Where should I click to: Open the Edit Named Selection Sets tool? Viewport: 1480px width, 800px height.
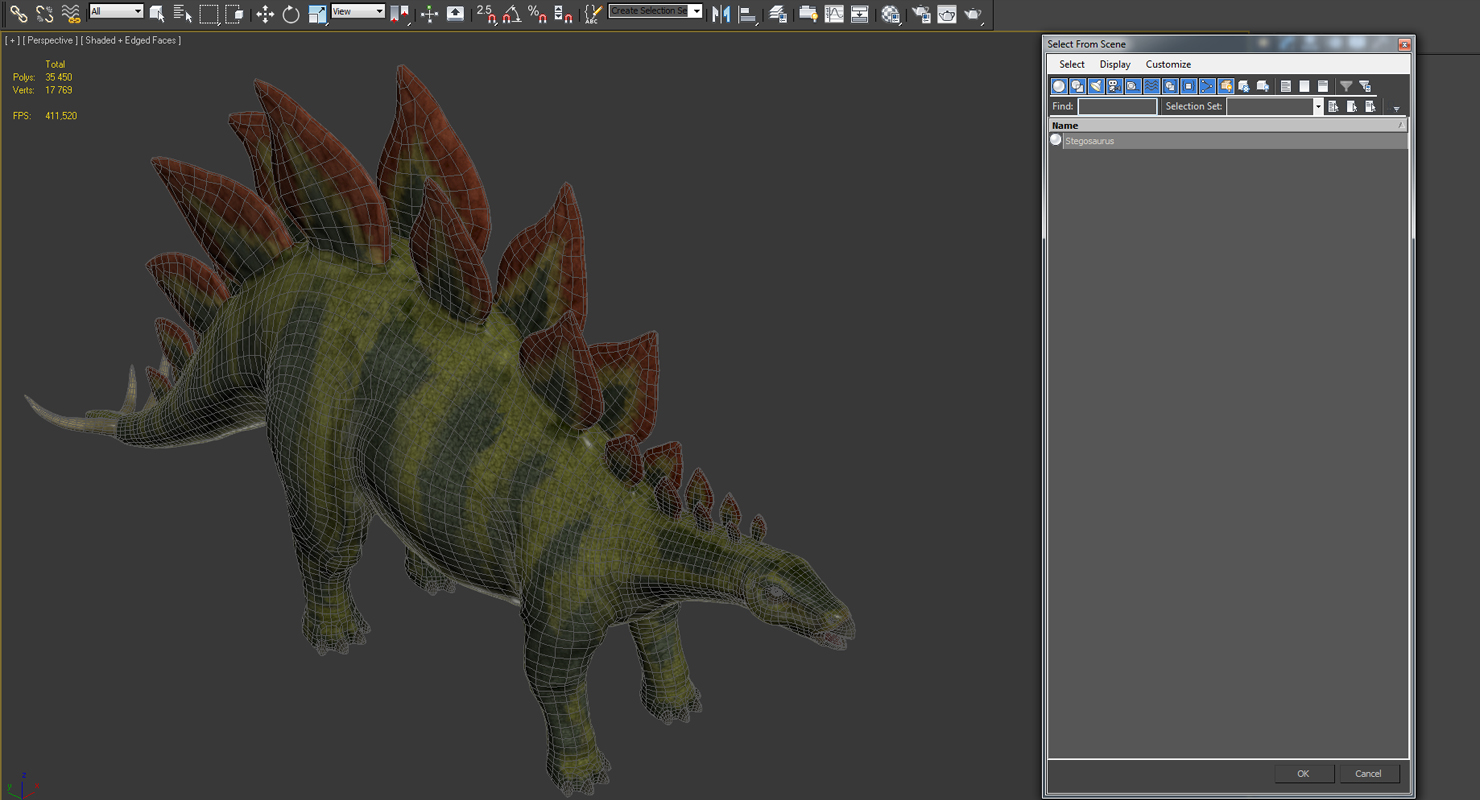point(593,14)
